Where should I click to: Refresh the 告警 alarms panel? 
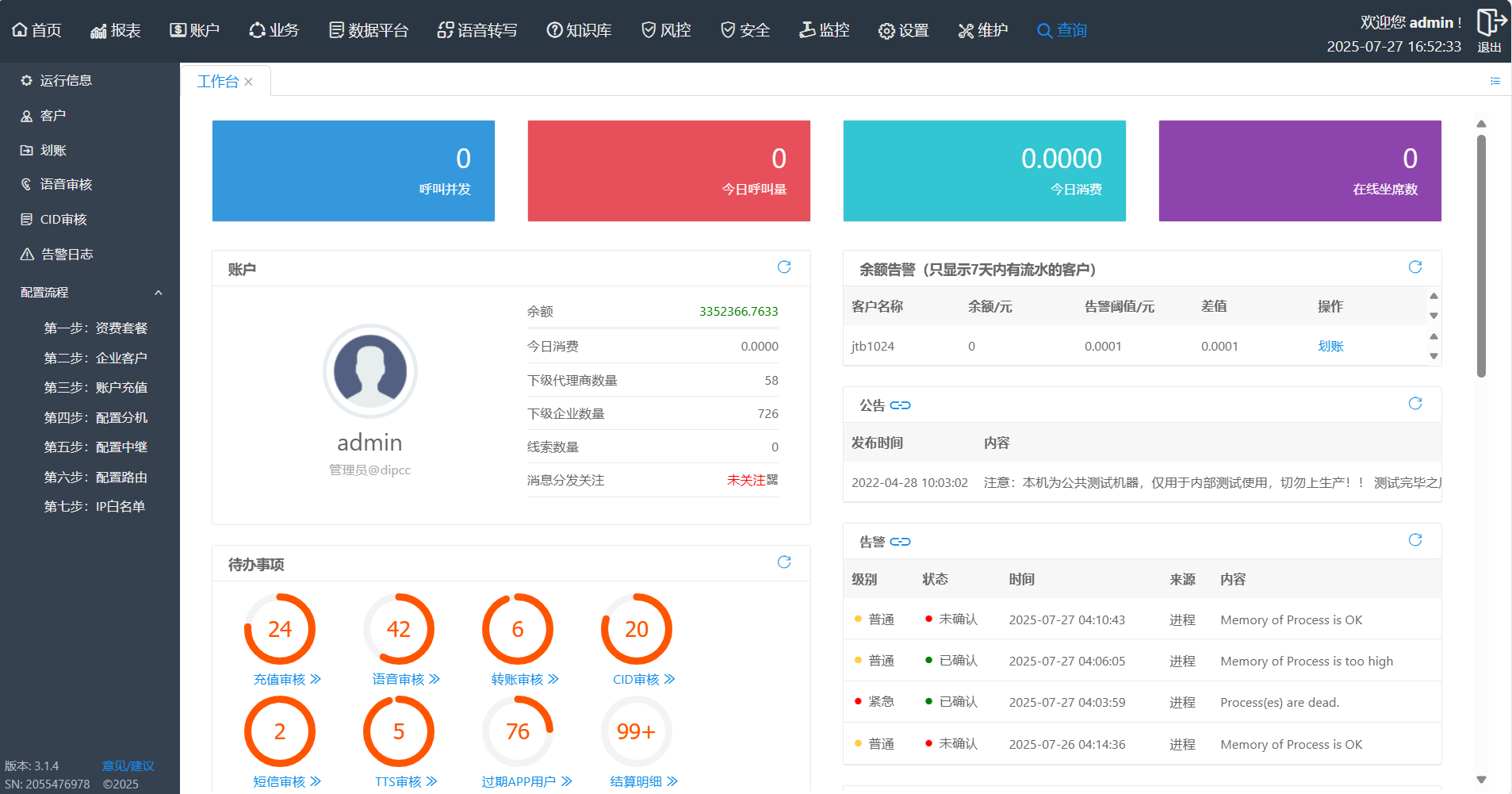pyautogui.click(x=1414, y=540)
